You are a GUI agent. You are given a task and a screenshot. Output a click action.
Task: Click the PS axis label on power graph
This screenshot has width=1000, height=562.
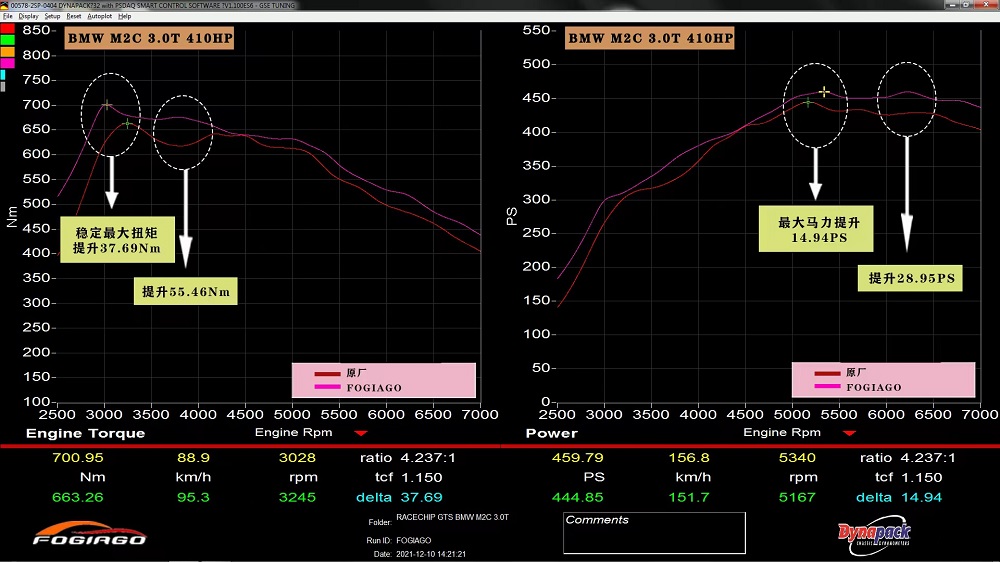click(x=511, y=216)
